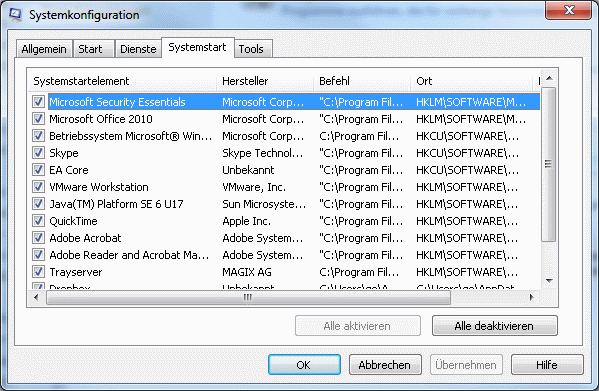Screen dimensions: 599x391
Task: Click Ort cell in the Skype row
Action: click(x=468, y=153)
